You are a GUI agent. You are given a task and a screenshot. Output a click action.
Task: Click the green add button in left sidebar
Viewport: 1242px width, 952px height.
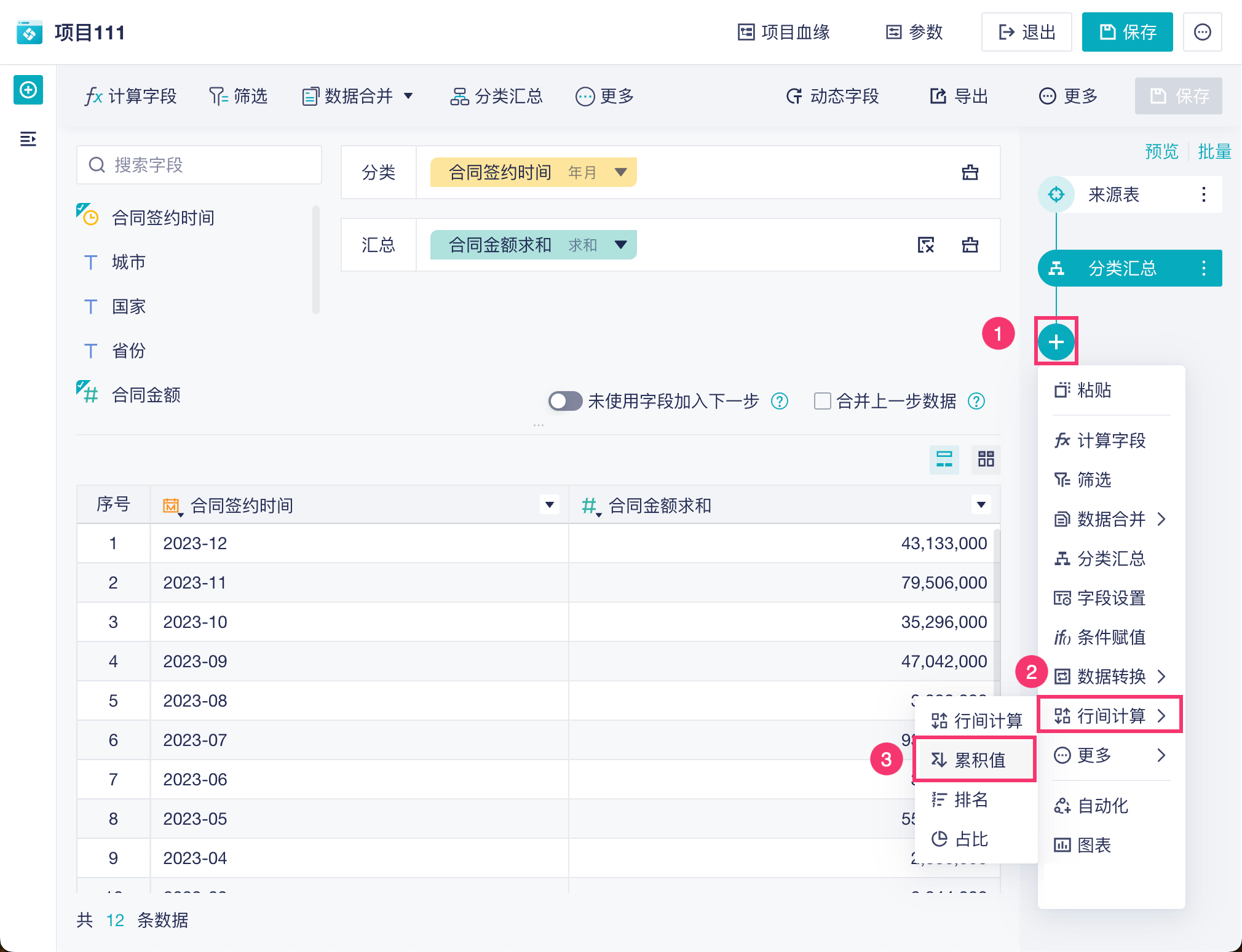pyautogui.click(x=28, y=90)
